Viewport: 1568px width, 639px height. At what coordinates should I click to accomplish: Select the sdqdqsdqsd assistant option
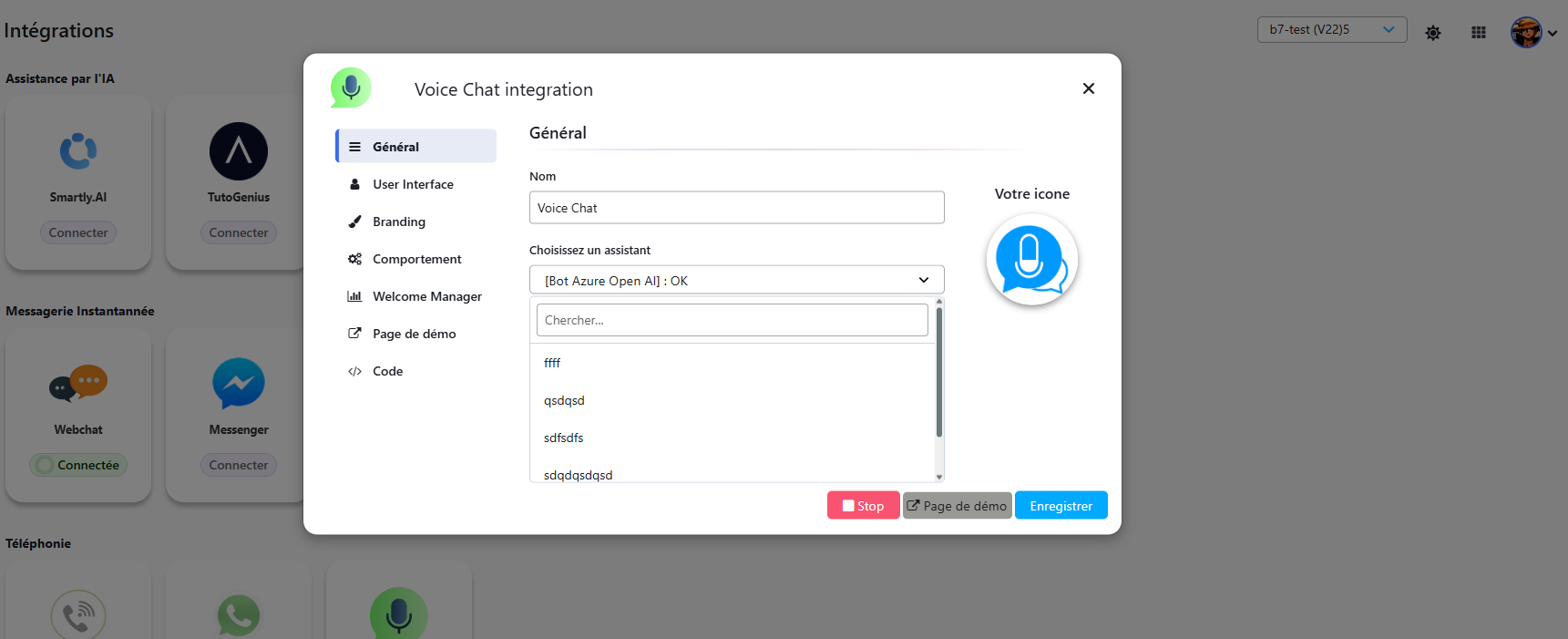[x=733, y=474]
